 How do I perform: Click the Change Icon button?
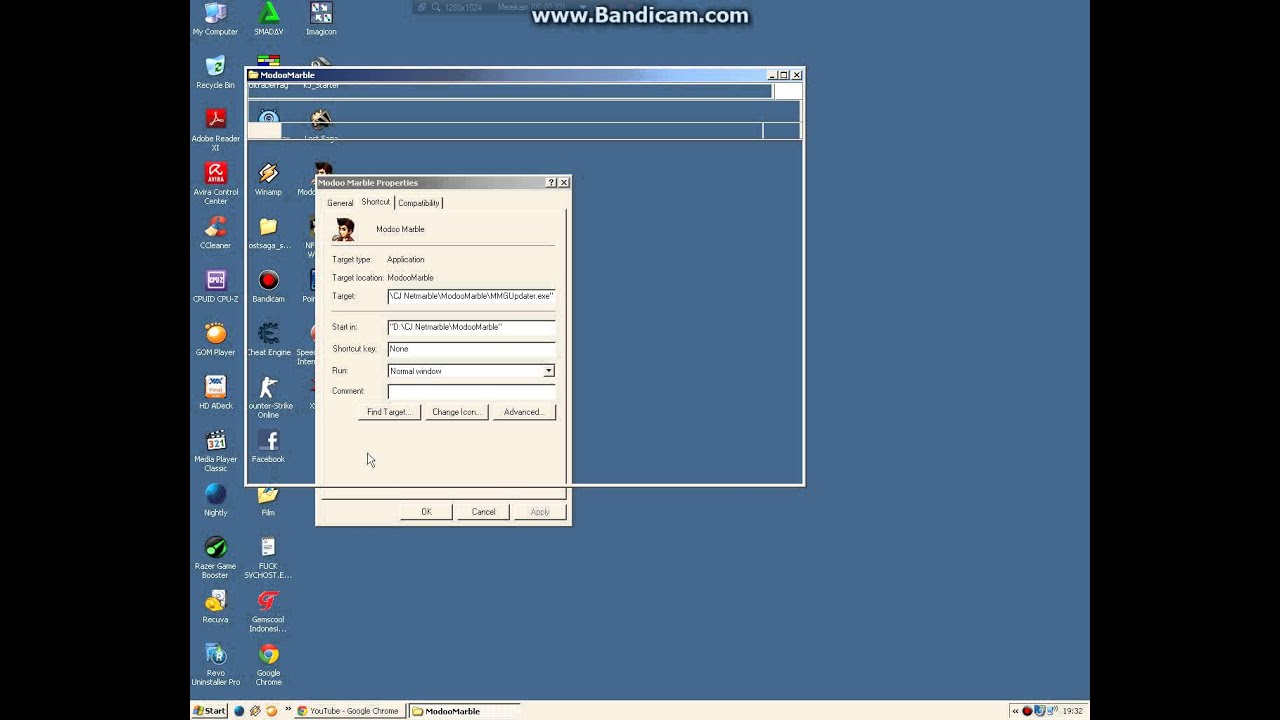pos(456,412)
